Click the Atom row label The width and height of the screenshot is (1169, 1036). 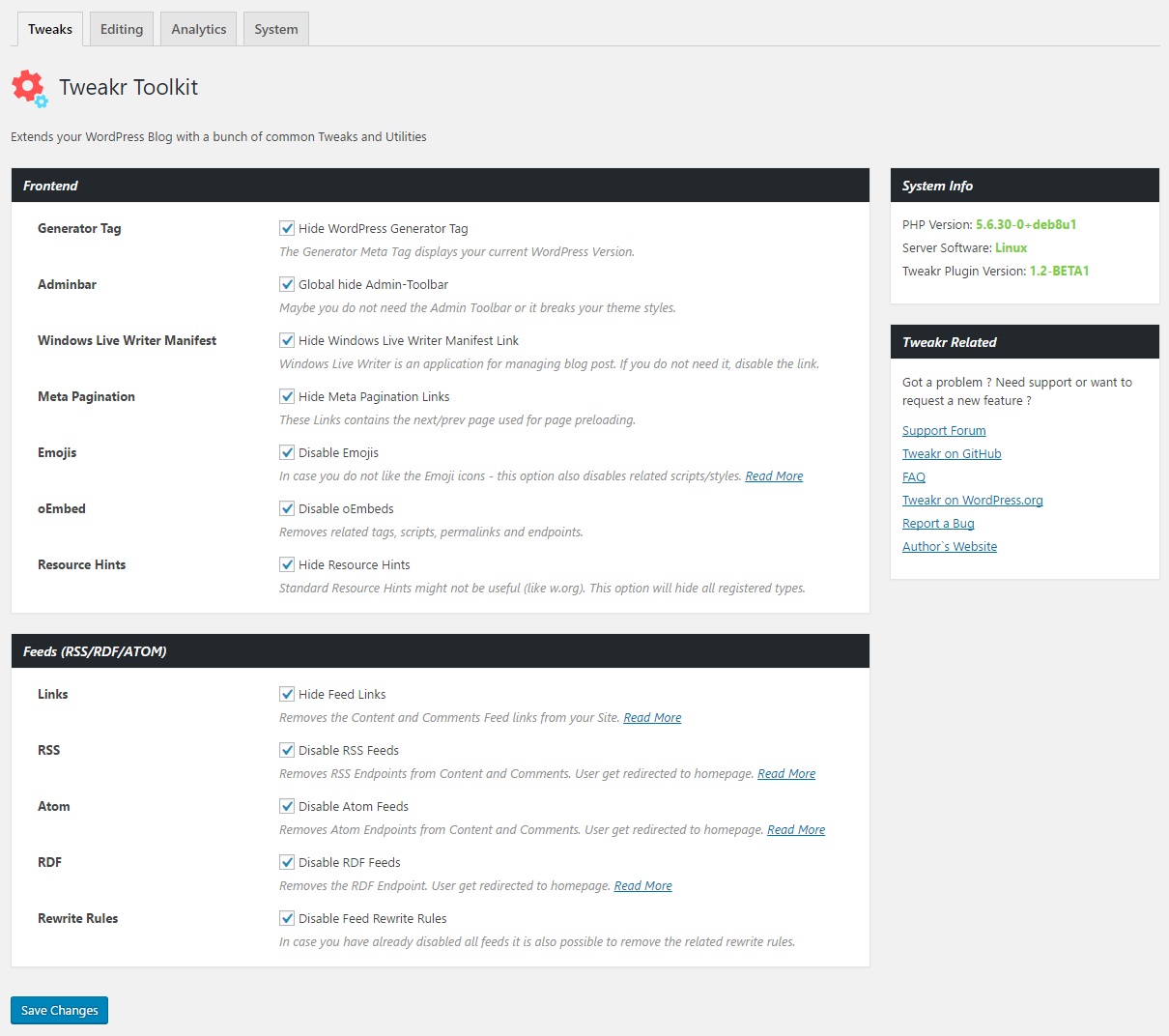[x=54, y=806]
